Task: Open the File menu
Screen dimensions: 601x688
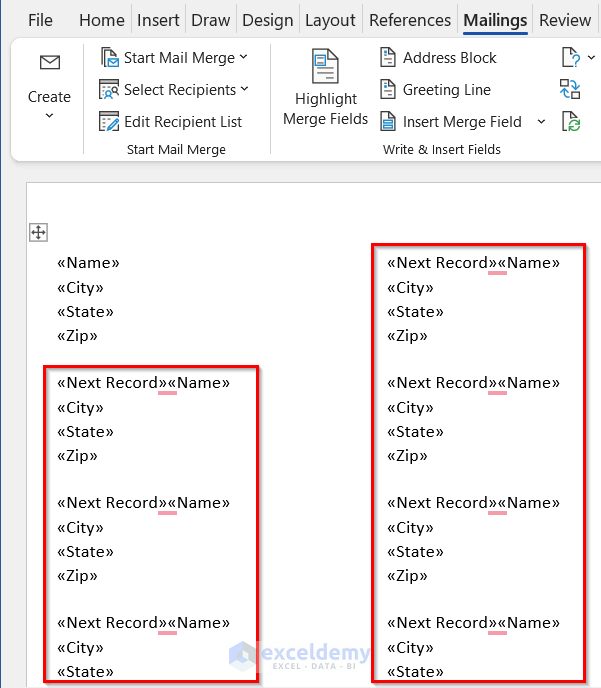Action: pyautogui.click(x=40, y=20)
